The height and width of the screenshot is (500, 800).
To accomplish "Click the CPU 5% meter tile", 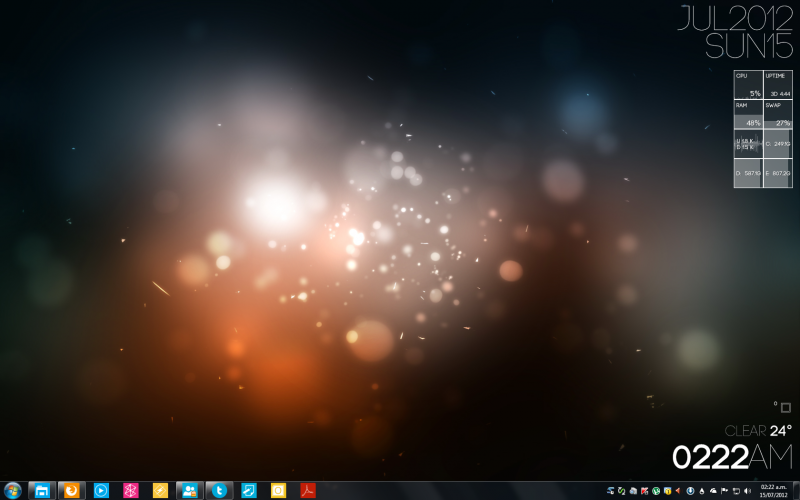I will click(x=748, y=85).
